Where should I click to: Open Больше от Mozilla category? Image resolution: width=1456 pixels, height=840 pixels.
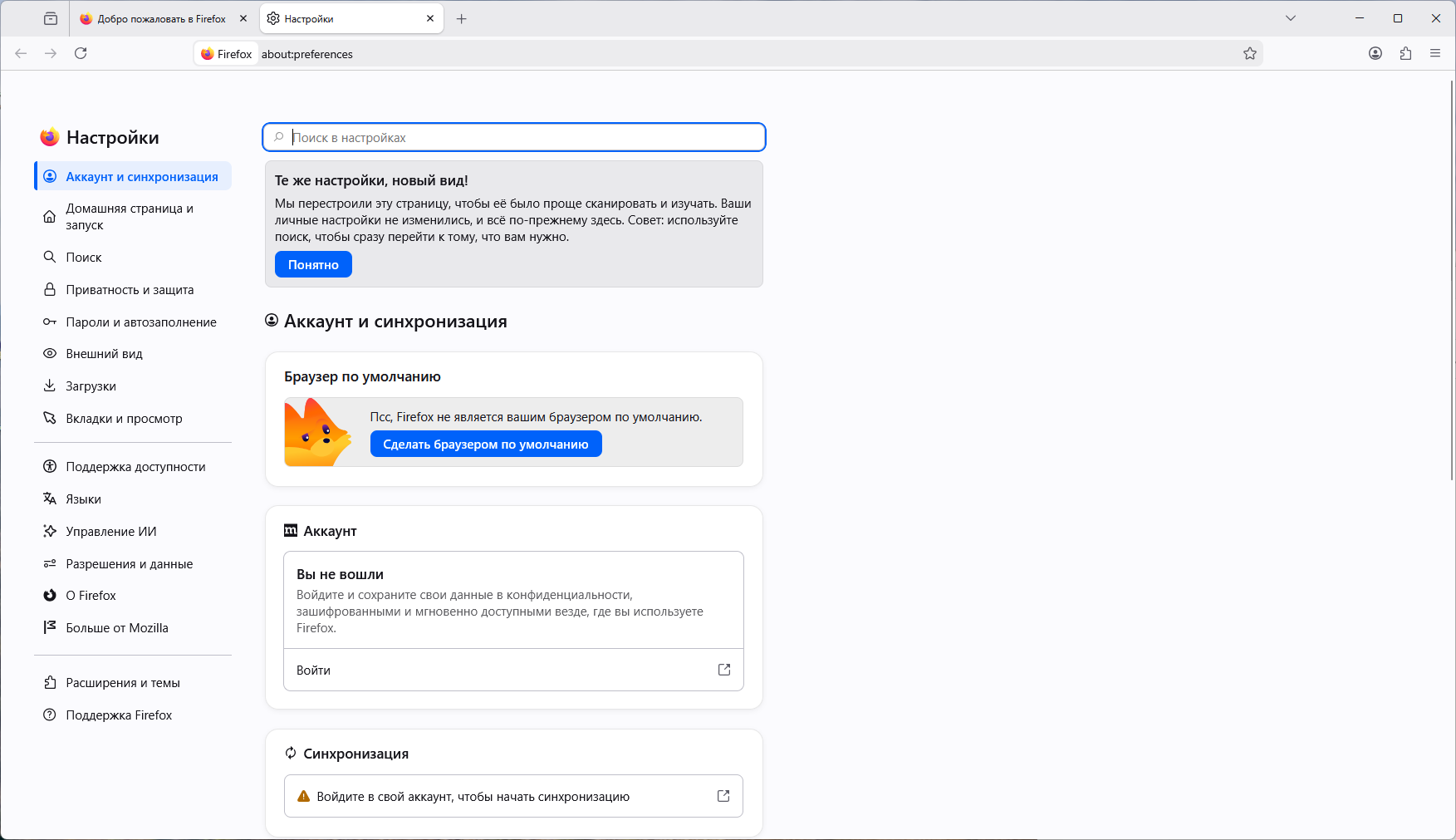click(x=133, y=628)
